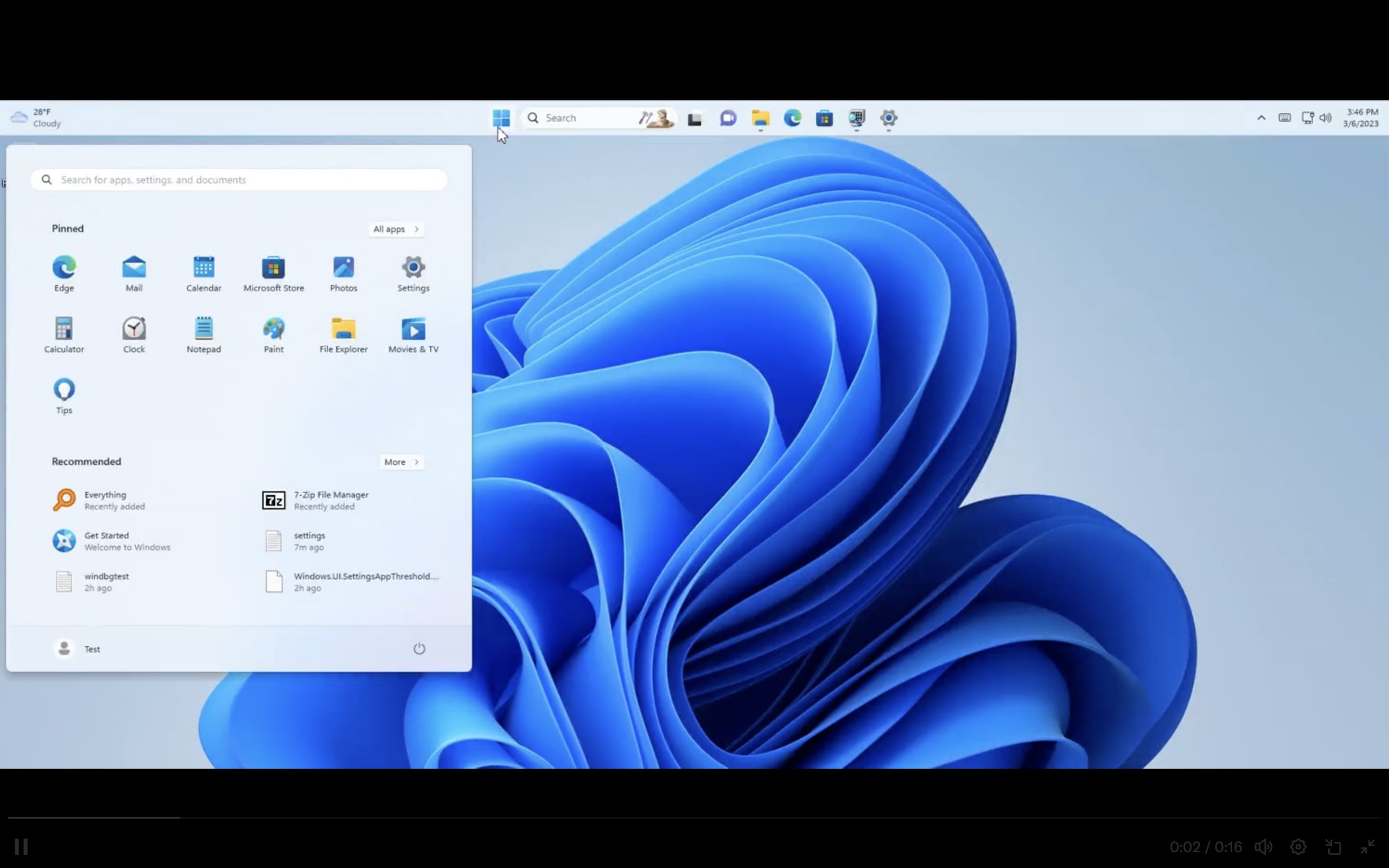Open 7-Zip File Manager recommendation

[x=330, y=500]
